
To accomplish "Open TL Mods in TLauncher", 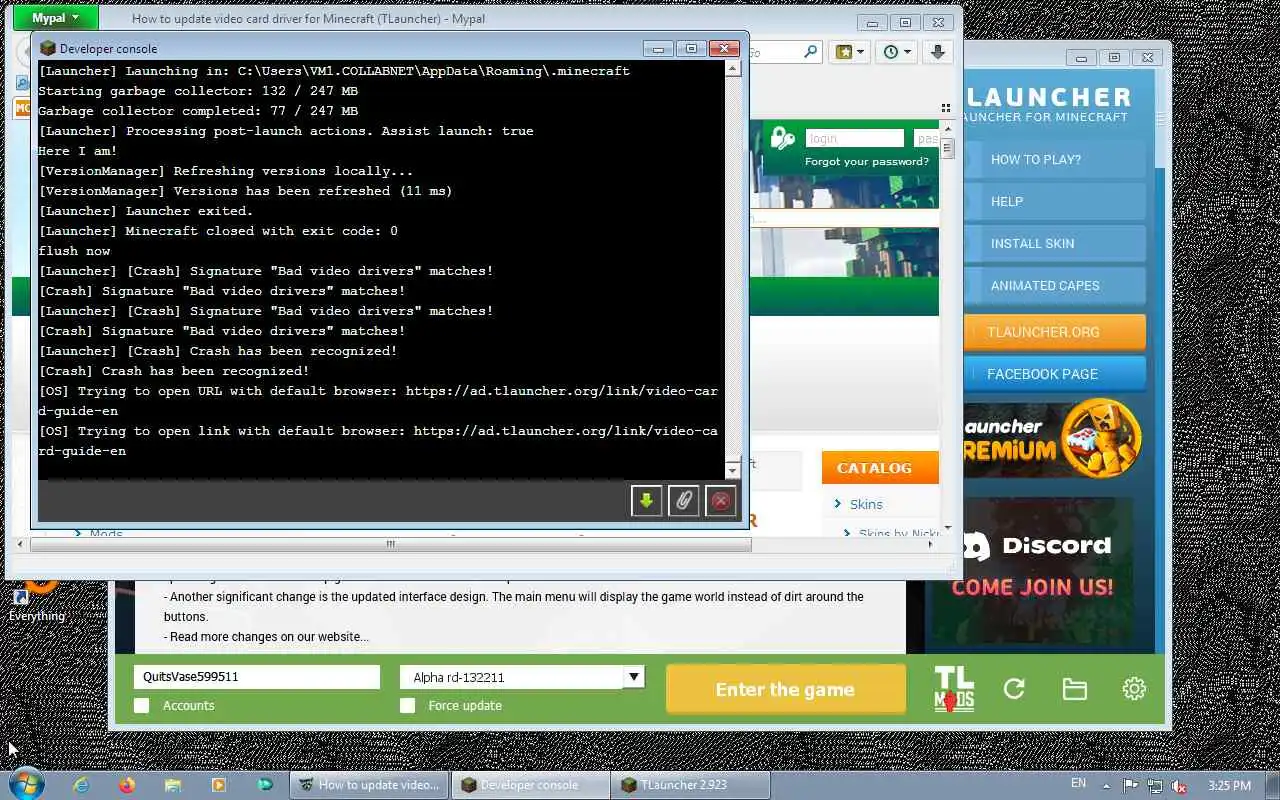I will (954, 689).
